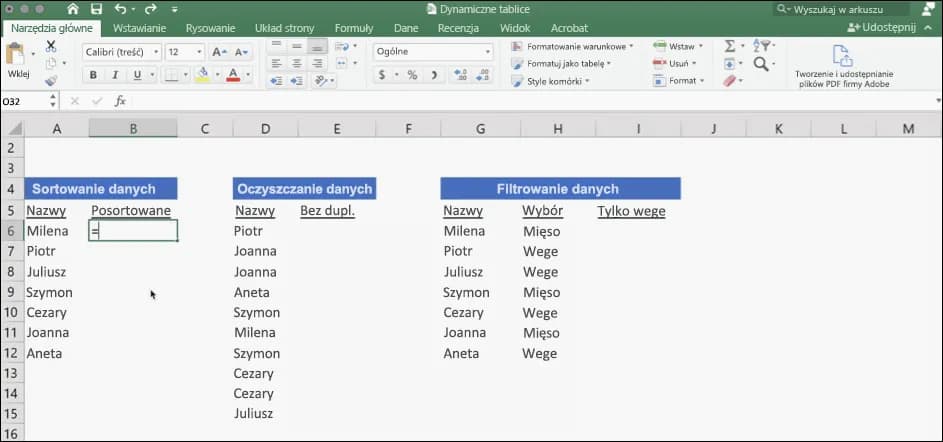Click the Save icon in title bar
Viewport: 943px width, 442px height.
point(97,9)
